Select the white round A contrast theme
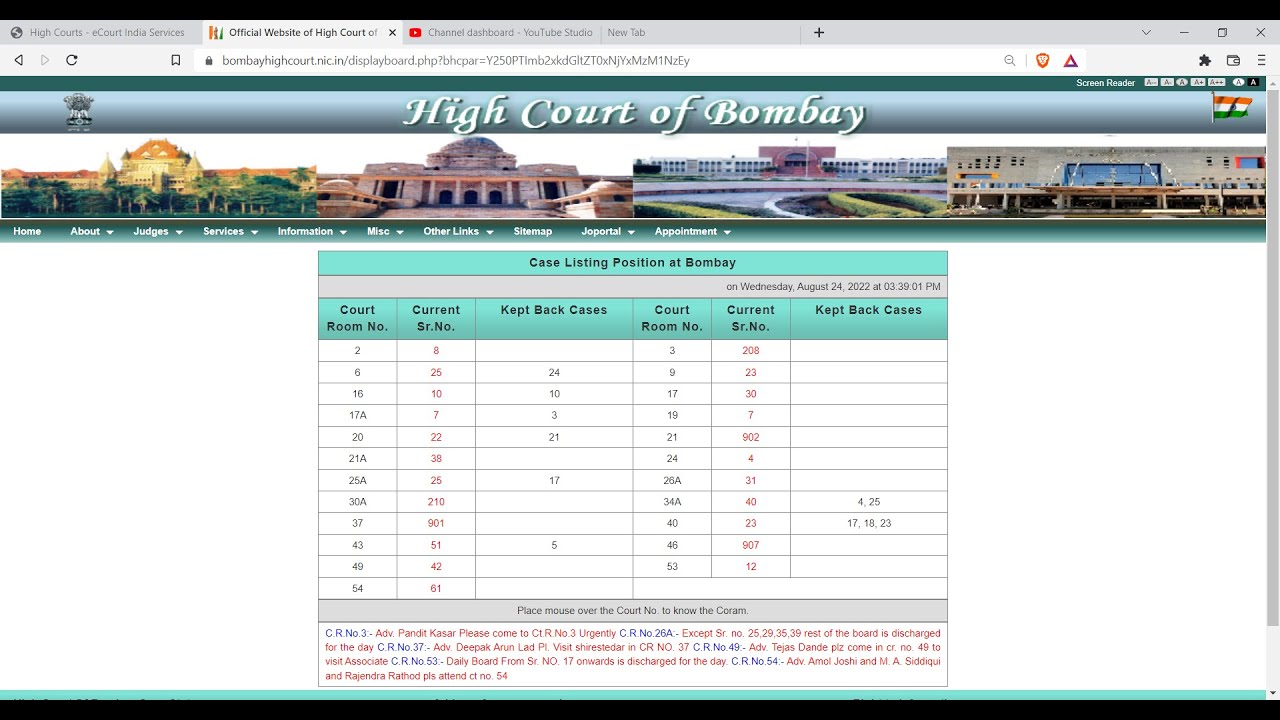 pyautogui.click(x=1238, y=82)
